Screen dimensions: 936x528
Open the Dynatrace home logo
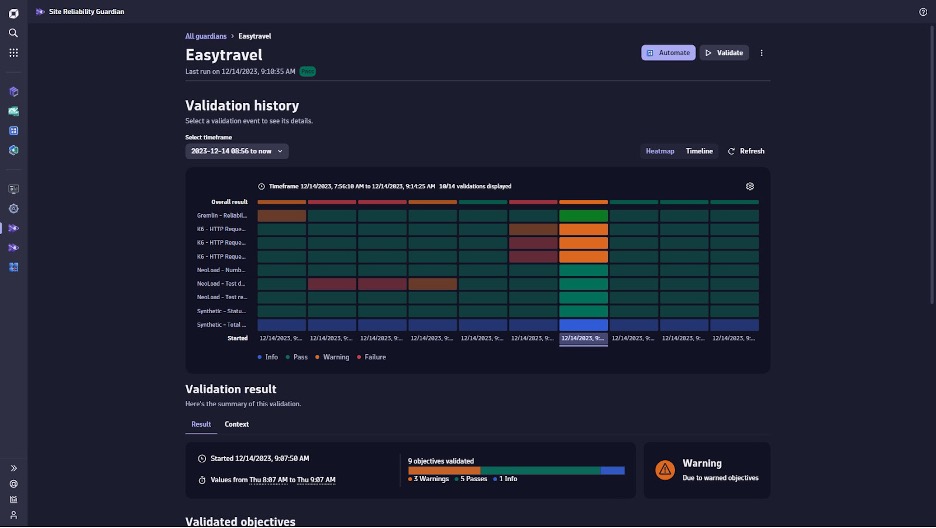[x=13, y=12]
